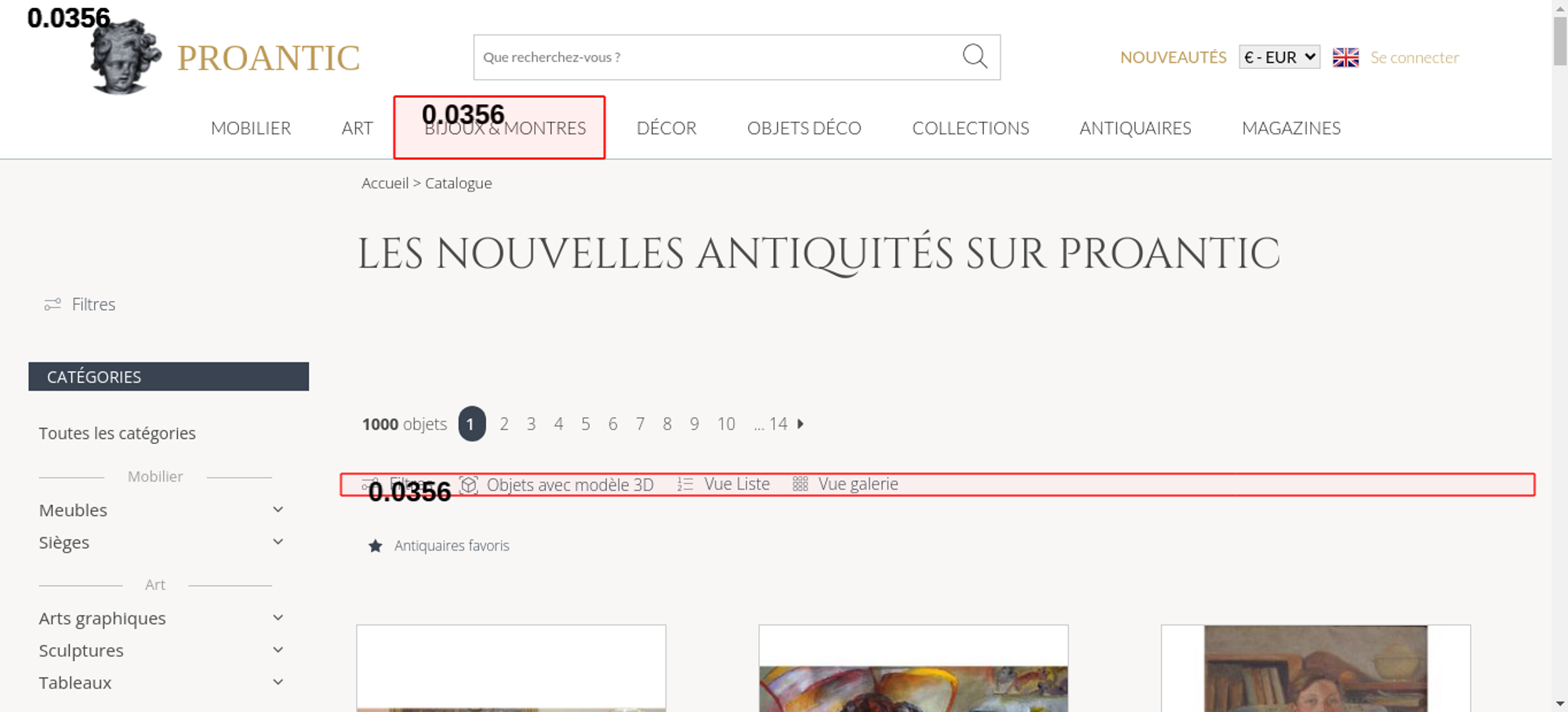
Task: Click the magnifying glass search icon
Action: click(x=975, y=56)
